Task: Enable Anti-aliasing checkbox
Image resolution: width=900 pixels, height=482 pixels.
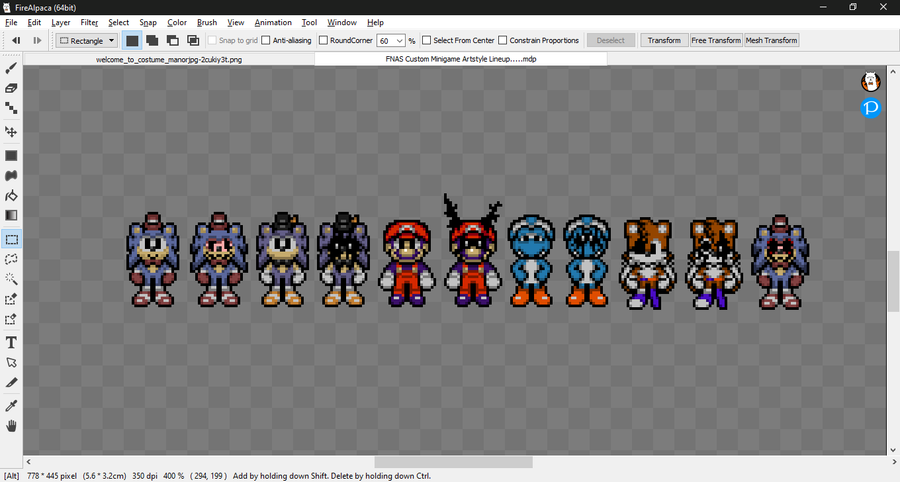Action: pyautogui.click(x=266, y=40)
